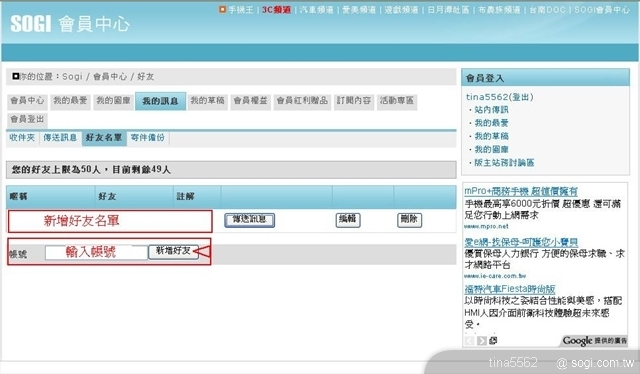Visit the 日月潭社區 link at top
Image resolution: width=640 pixels, height=374 pixels.
coord(448,9)
